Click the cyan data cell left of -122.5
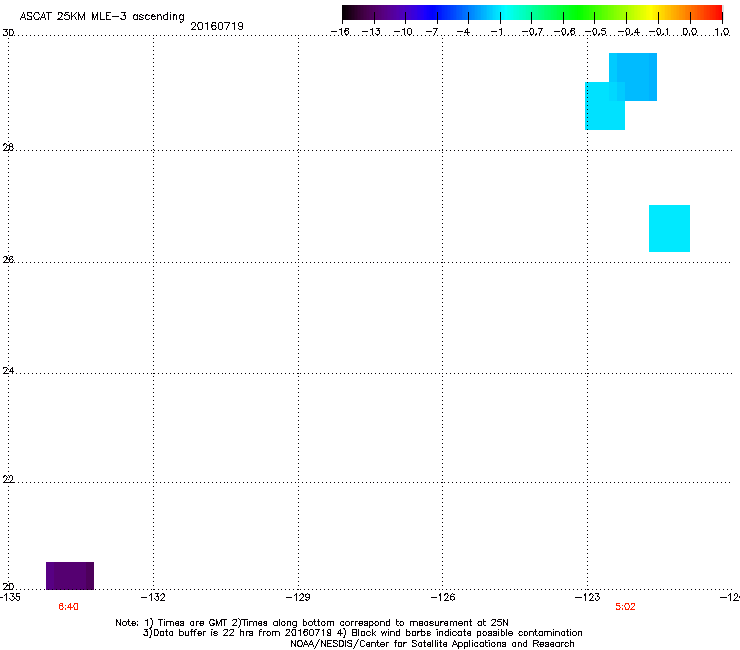The height and width of the screenshot is (650, 740). click(x=605, y=106)
